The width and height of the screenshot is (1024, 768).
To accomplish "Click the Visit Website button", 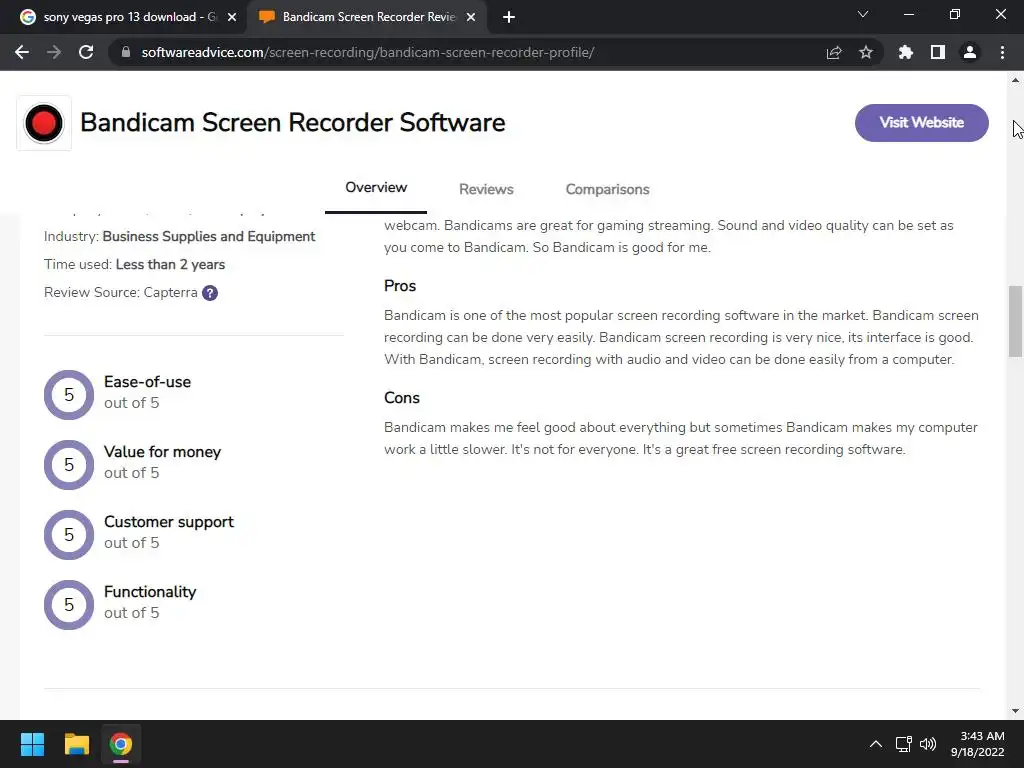I will pyautogui.click(x=921, y=123).
